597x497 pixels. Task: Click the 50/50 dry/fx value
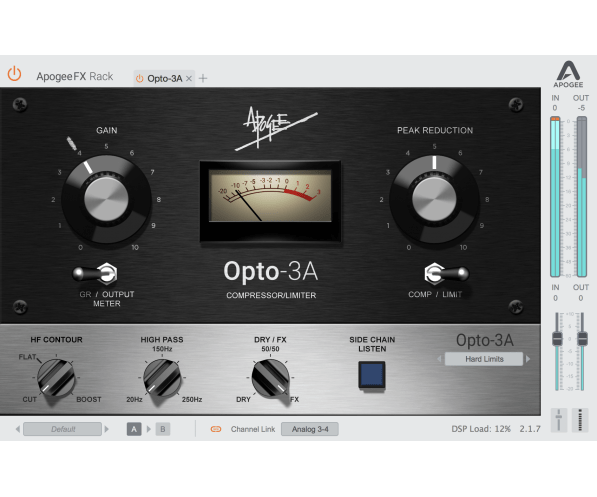pyautogui.click(x=270, y=349)
